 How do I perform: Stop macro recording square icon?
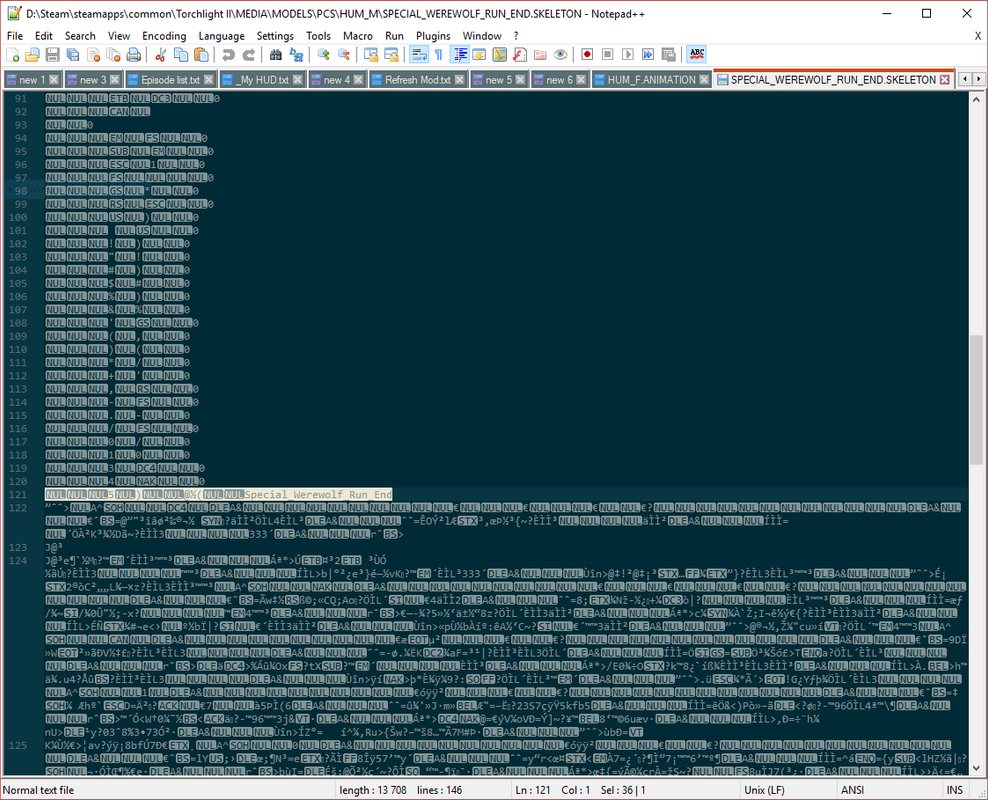tap(607, 55)
